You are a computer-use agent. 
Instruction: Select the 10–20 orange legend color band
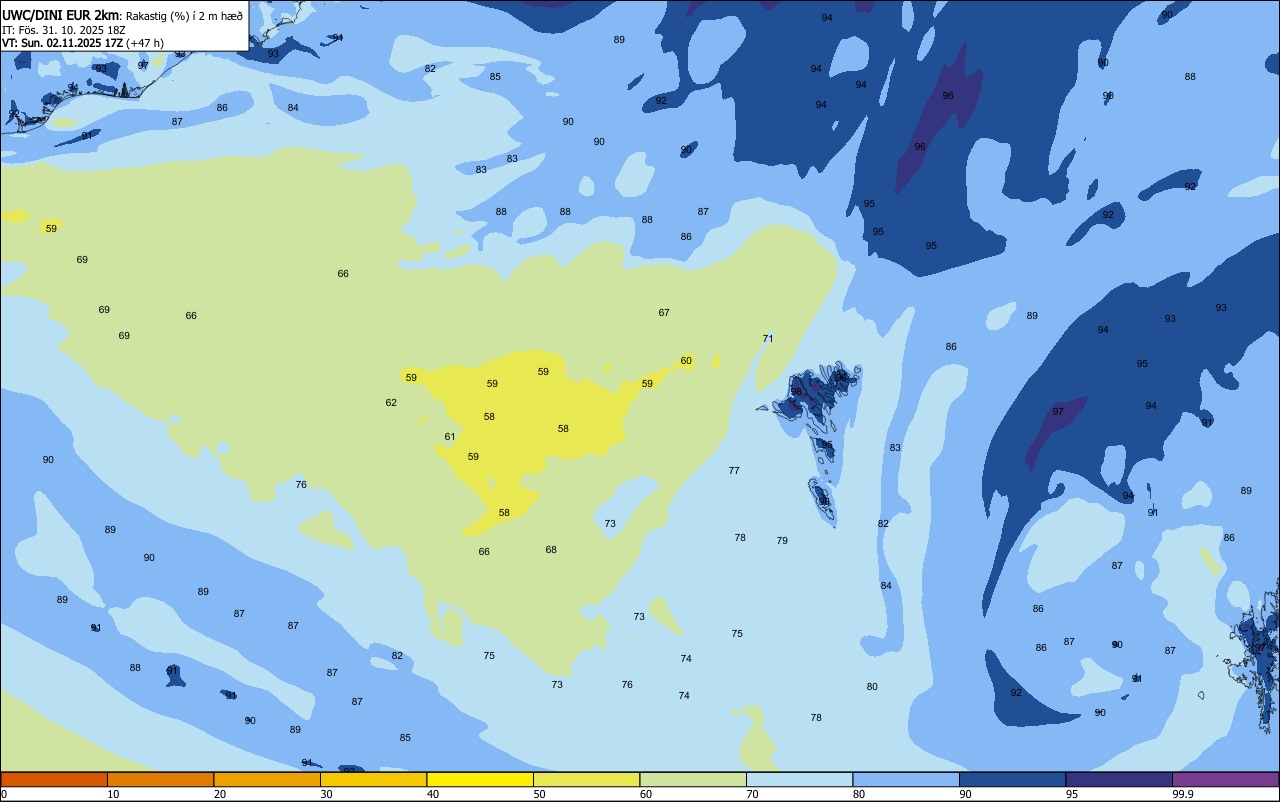click(160, 779)
